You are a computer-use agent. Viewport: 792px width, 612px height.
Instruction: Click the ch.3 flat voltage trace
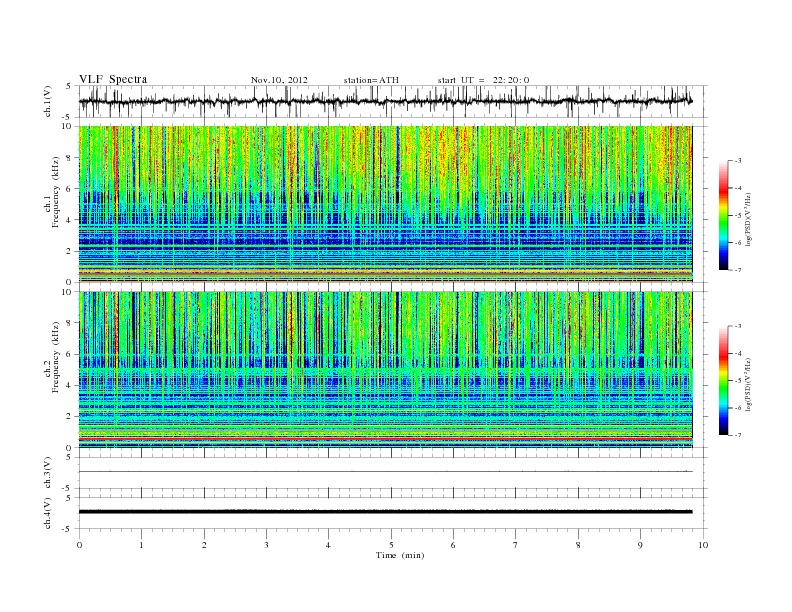coord(386,472)
